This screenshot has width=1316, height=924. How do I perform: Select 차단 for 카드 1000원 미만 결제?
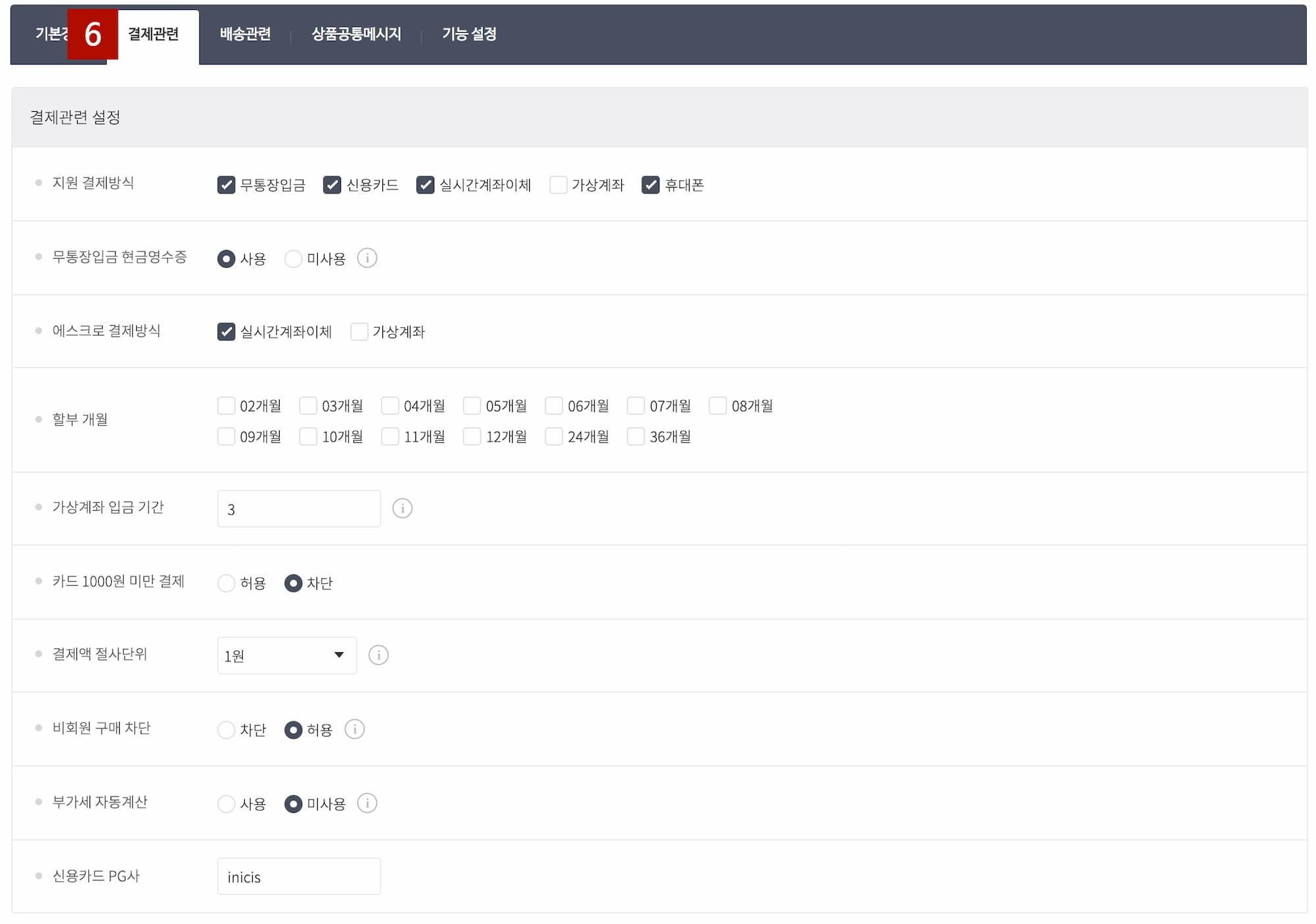pos(293,583)
